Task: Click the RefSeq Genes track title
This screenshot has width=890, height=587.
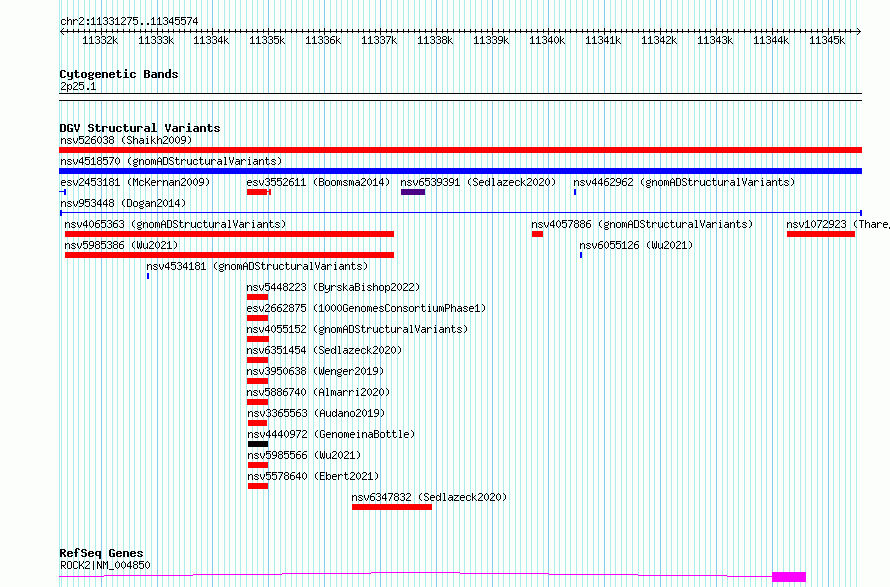Action: click(101, 553)
